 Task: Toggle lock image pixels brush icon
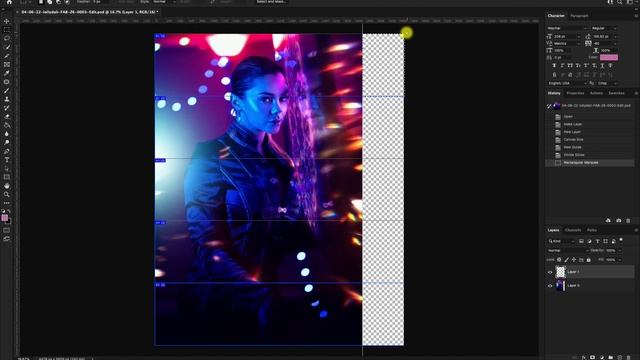[x=567, y=260]
